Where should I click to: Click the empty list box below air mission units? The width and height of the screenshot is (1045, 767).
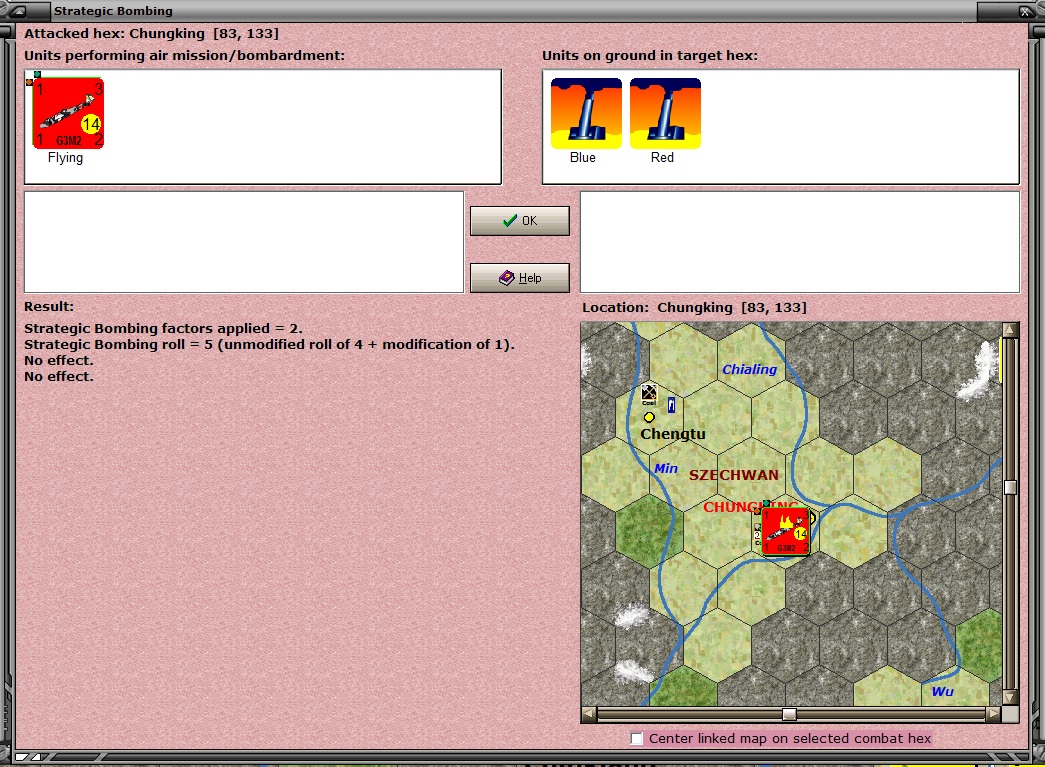coord(244,243)
